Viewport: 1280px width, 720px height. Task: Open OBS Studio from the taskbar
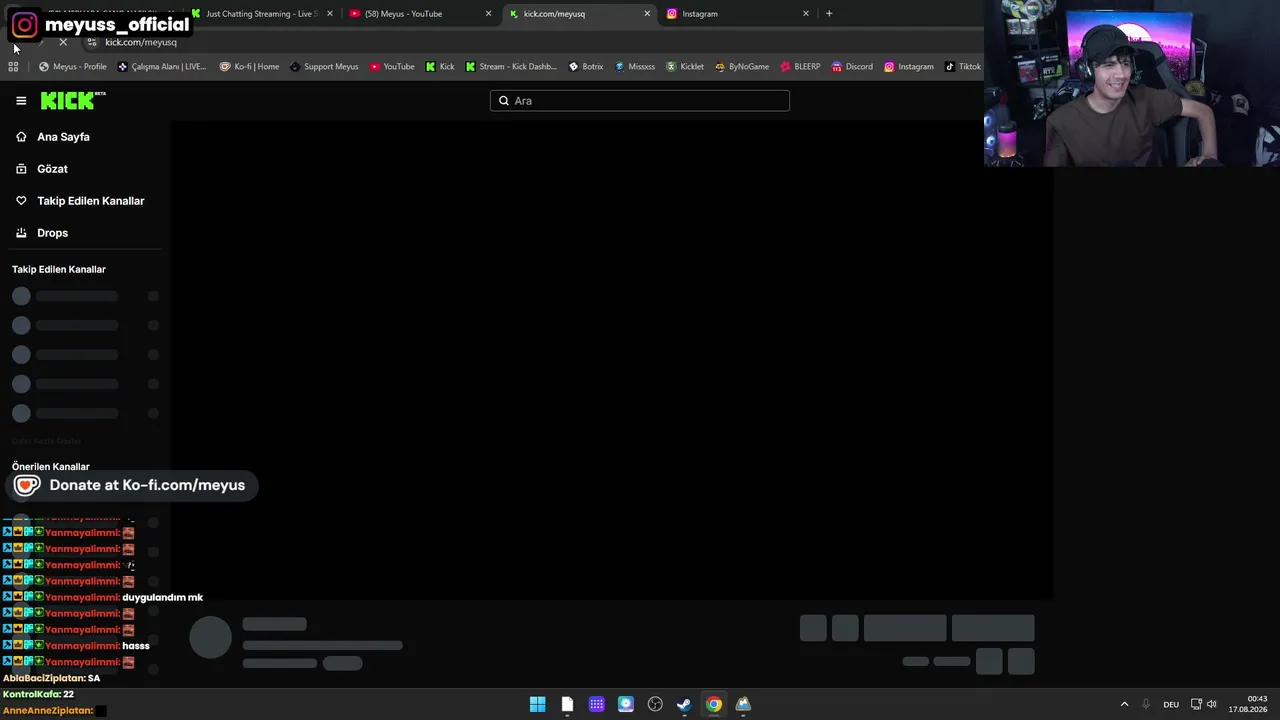coord(655,704)
